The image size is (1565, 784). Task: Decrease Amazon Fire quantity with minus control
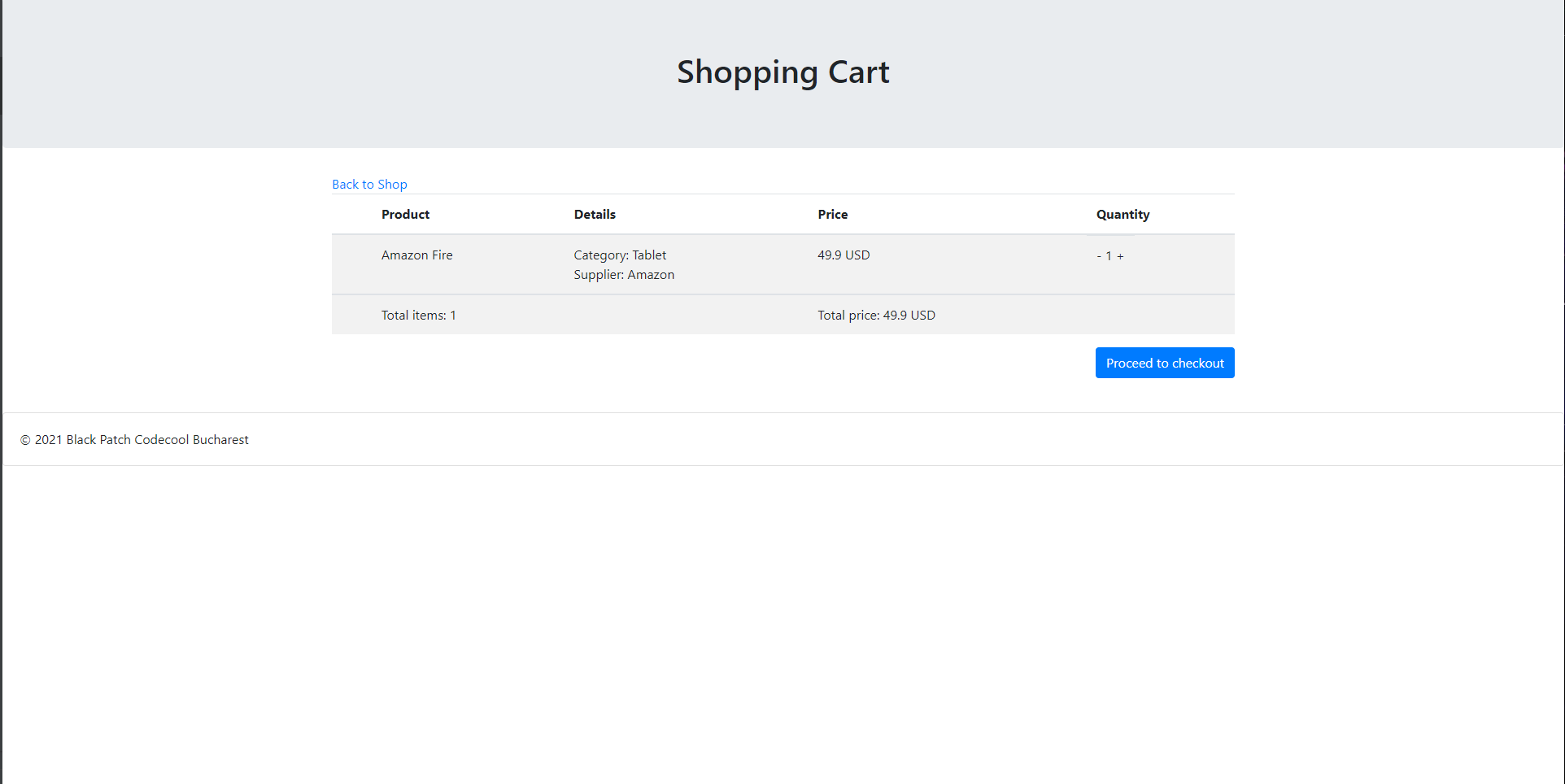point(1099,255)
